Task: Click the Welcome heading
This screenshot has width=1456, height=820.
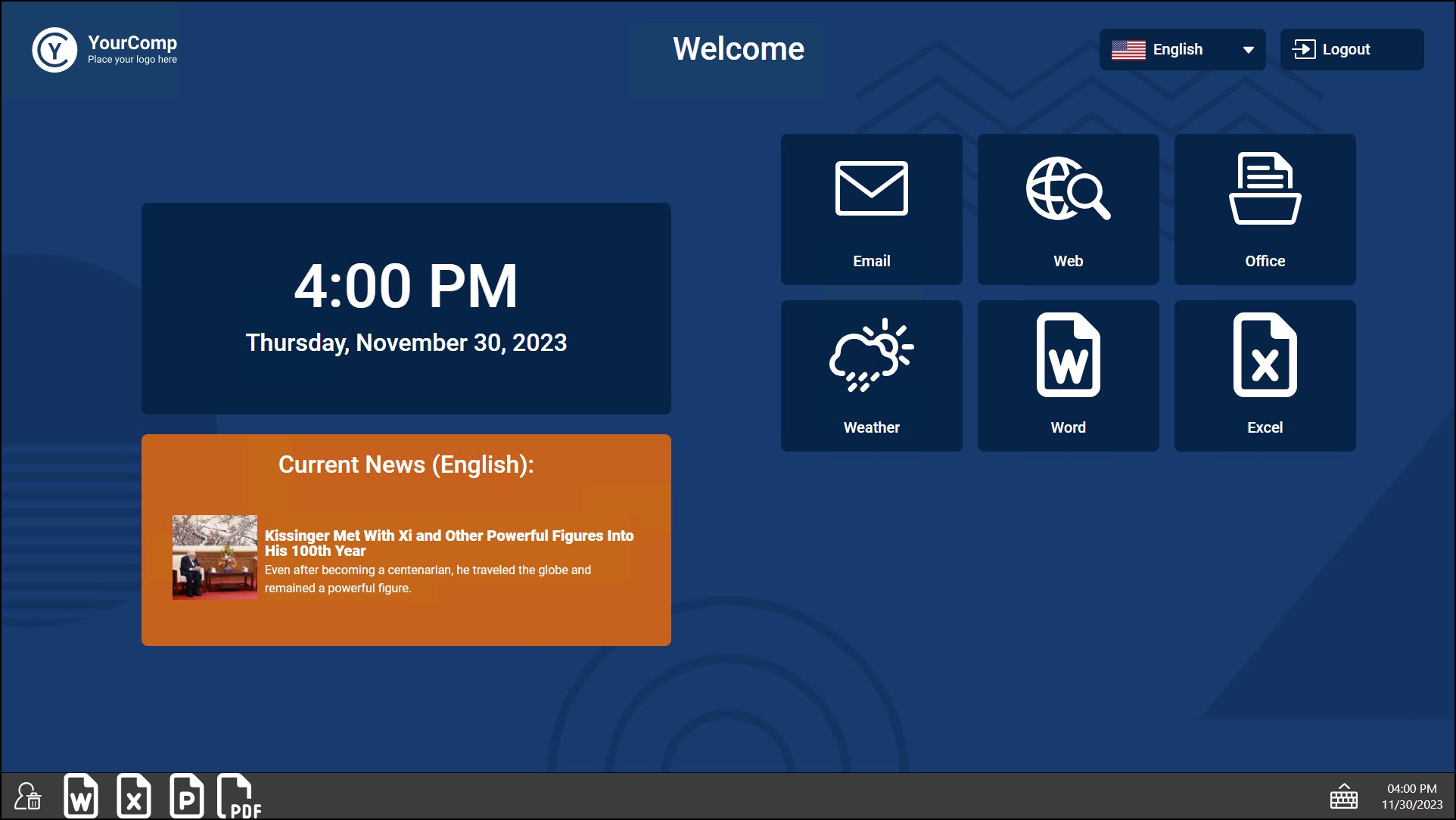Action: (739, 49)
